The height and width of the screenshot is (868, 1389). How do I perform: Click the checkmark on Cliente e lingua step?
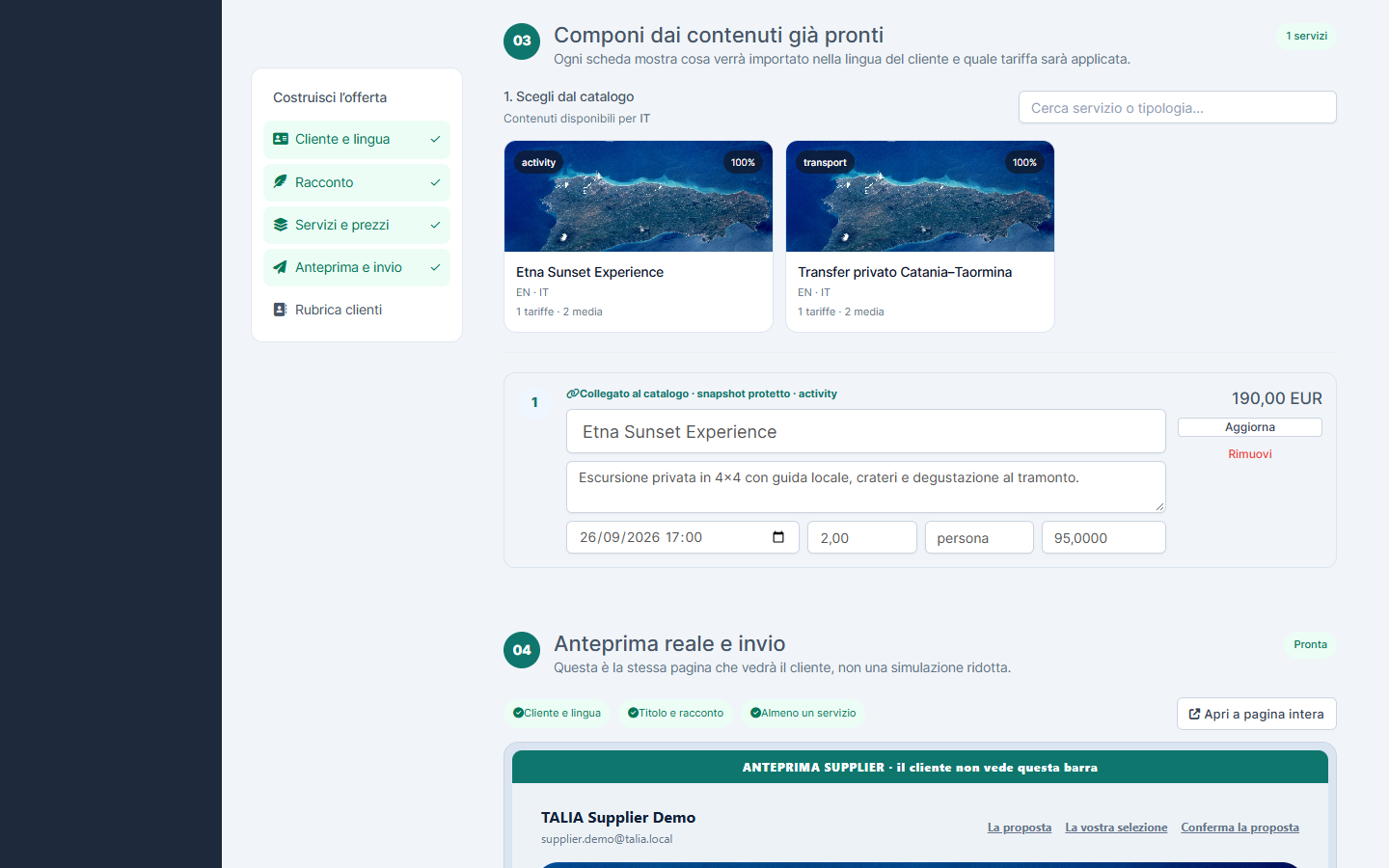click(x=435, y=139)
